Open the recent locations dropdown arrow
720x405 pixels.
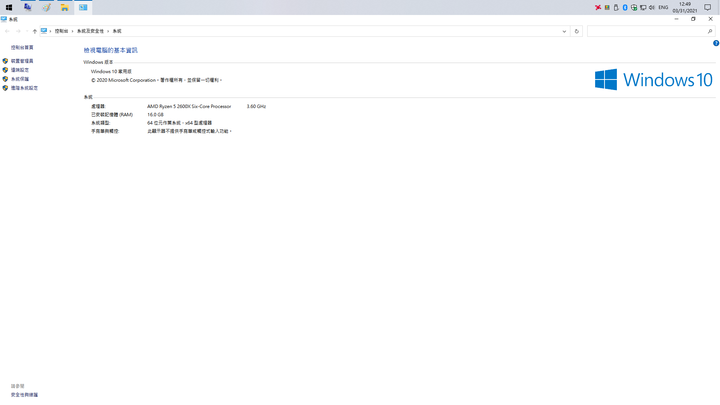point(27,31)
